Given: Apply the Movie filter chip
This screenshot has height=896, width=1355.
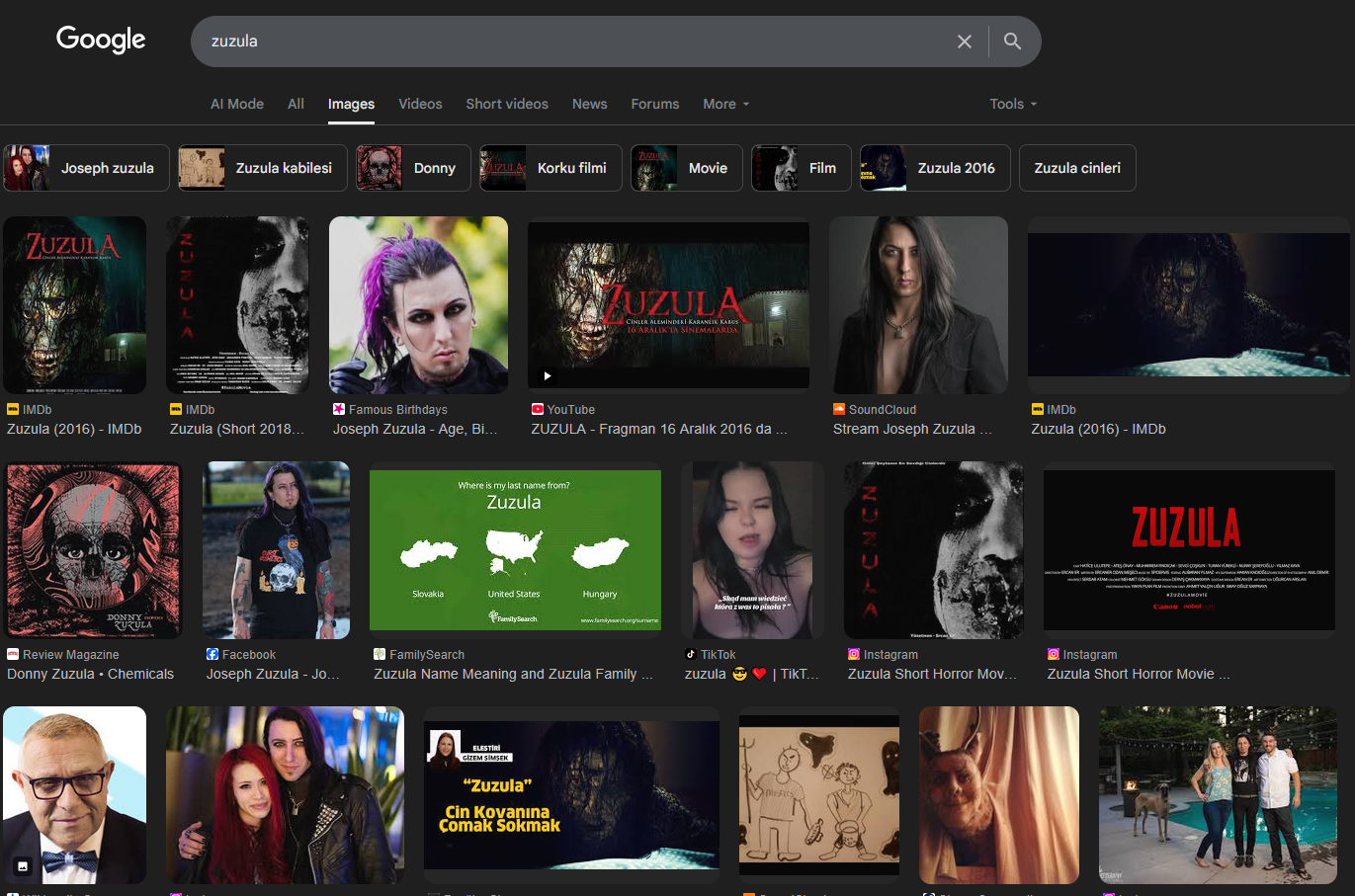Looking at the screenshot, I should (x=687, y=168).
